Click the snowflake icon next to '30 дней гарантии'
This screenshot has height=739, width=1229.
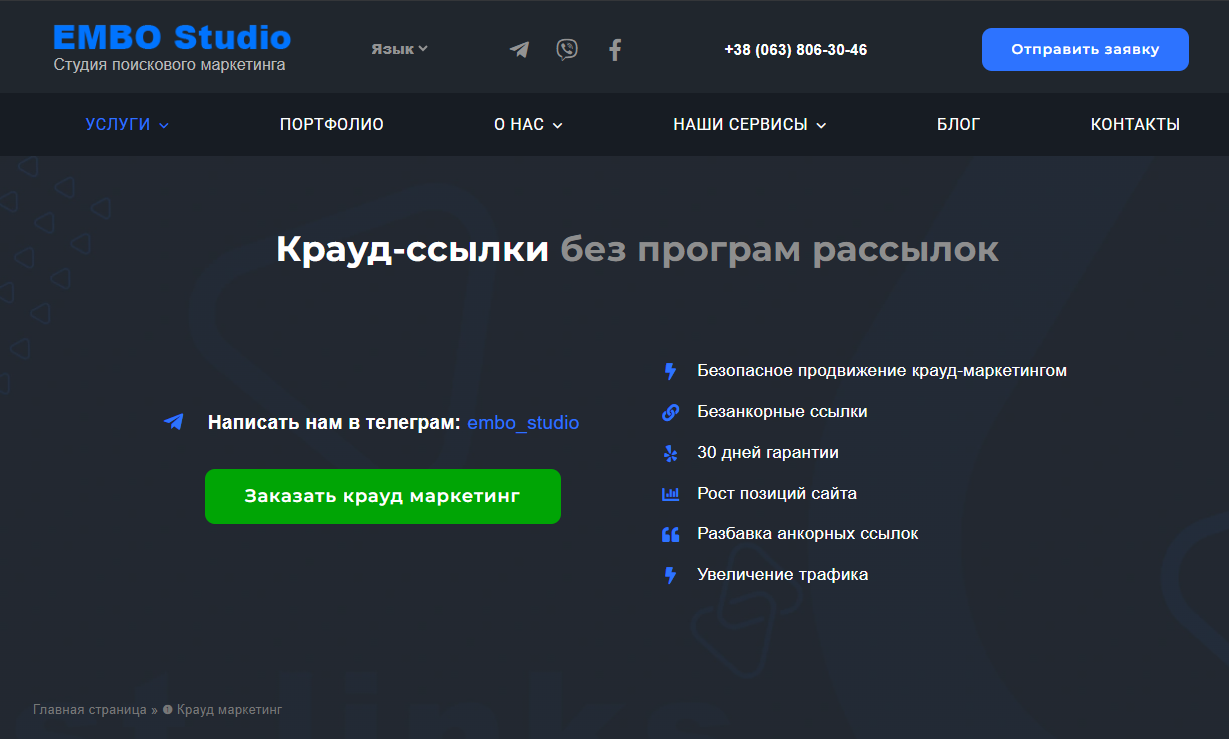pyautogui.click(x=669, y=452)
